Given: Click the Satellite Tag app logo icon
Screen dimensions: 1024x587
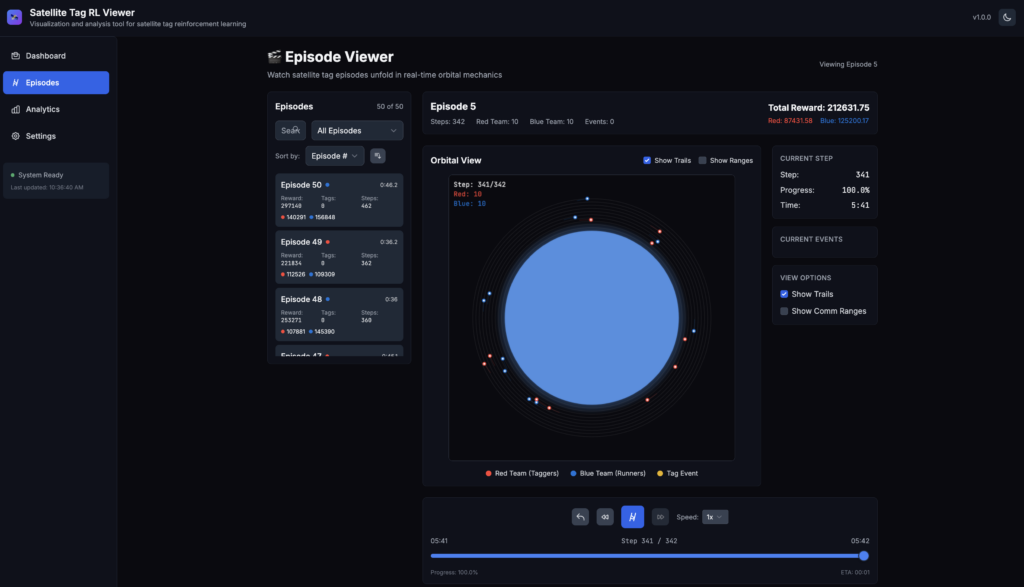Looking at the screenshot, I should tap(14, 17).
